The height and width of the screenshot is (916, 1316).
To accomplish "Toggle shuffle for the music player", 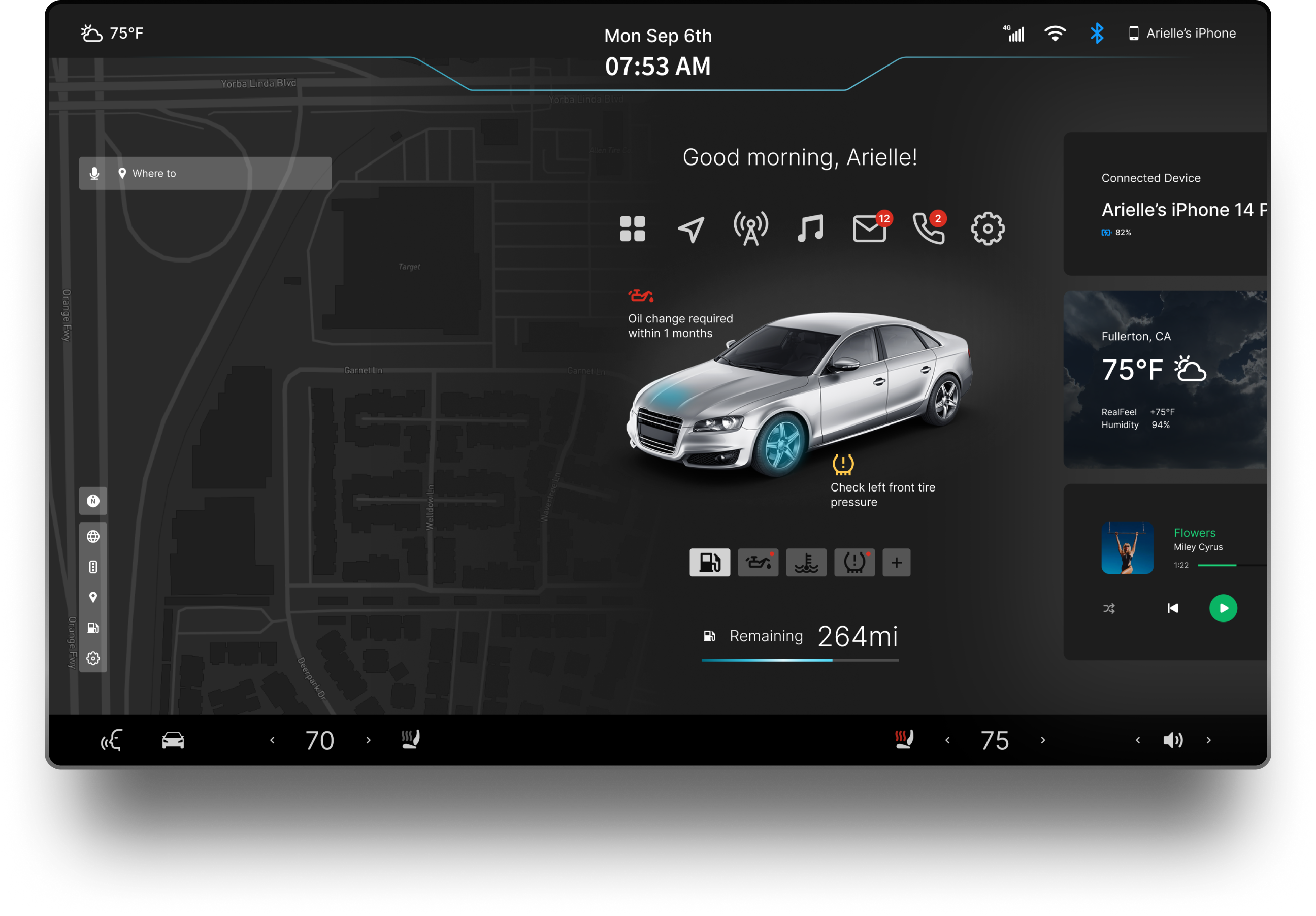I will [1109, 608].
